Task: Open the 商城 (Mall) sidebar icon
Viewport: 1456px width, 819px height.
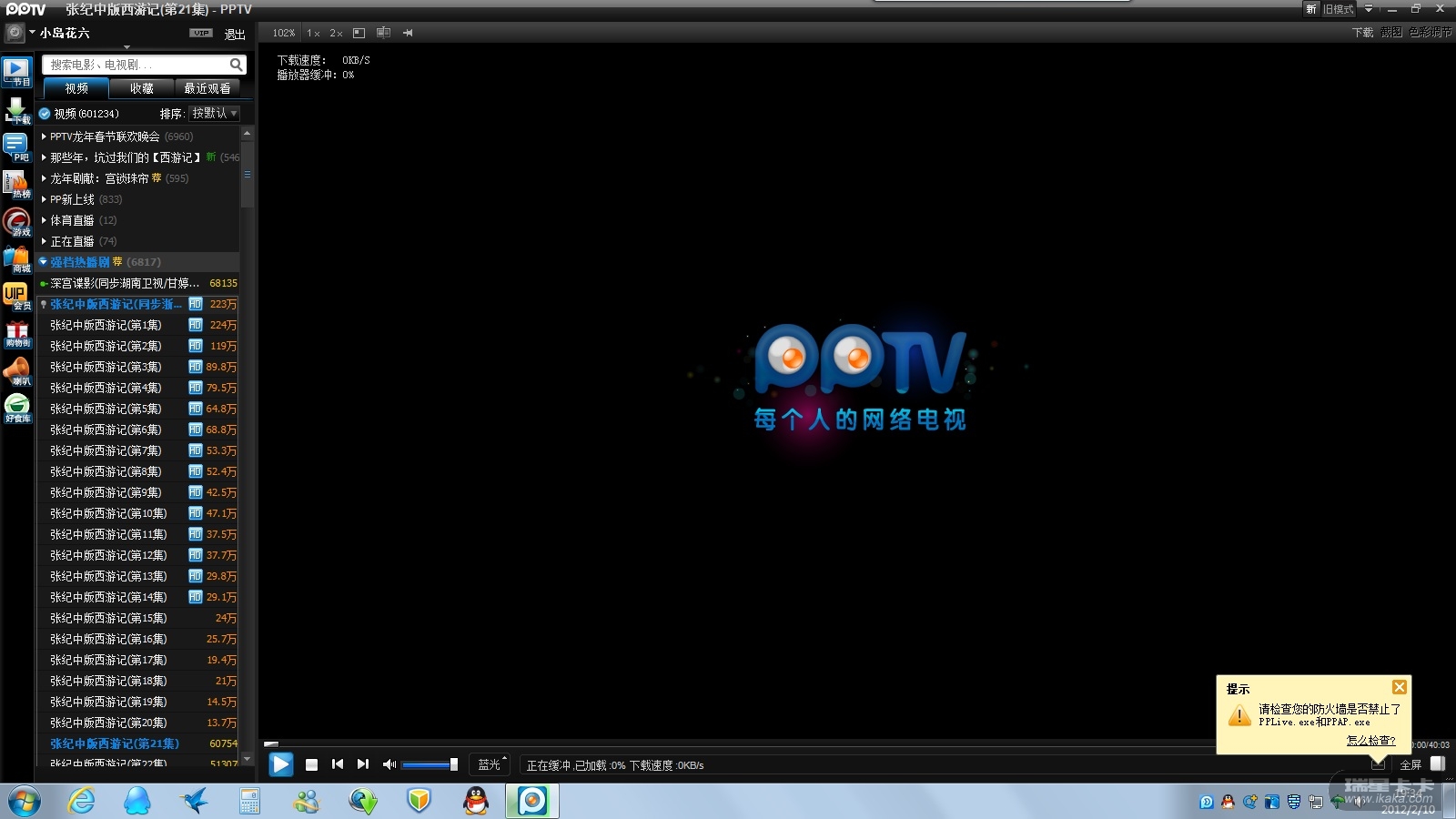Action: 16,259
